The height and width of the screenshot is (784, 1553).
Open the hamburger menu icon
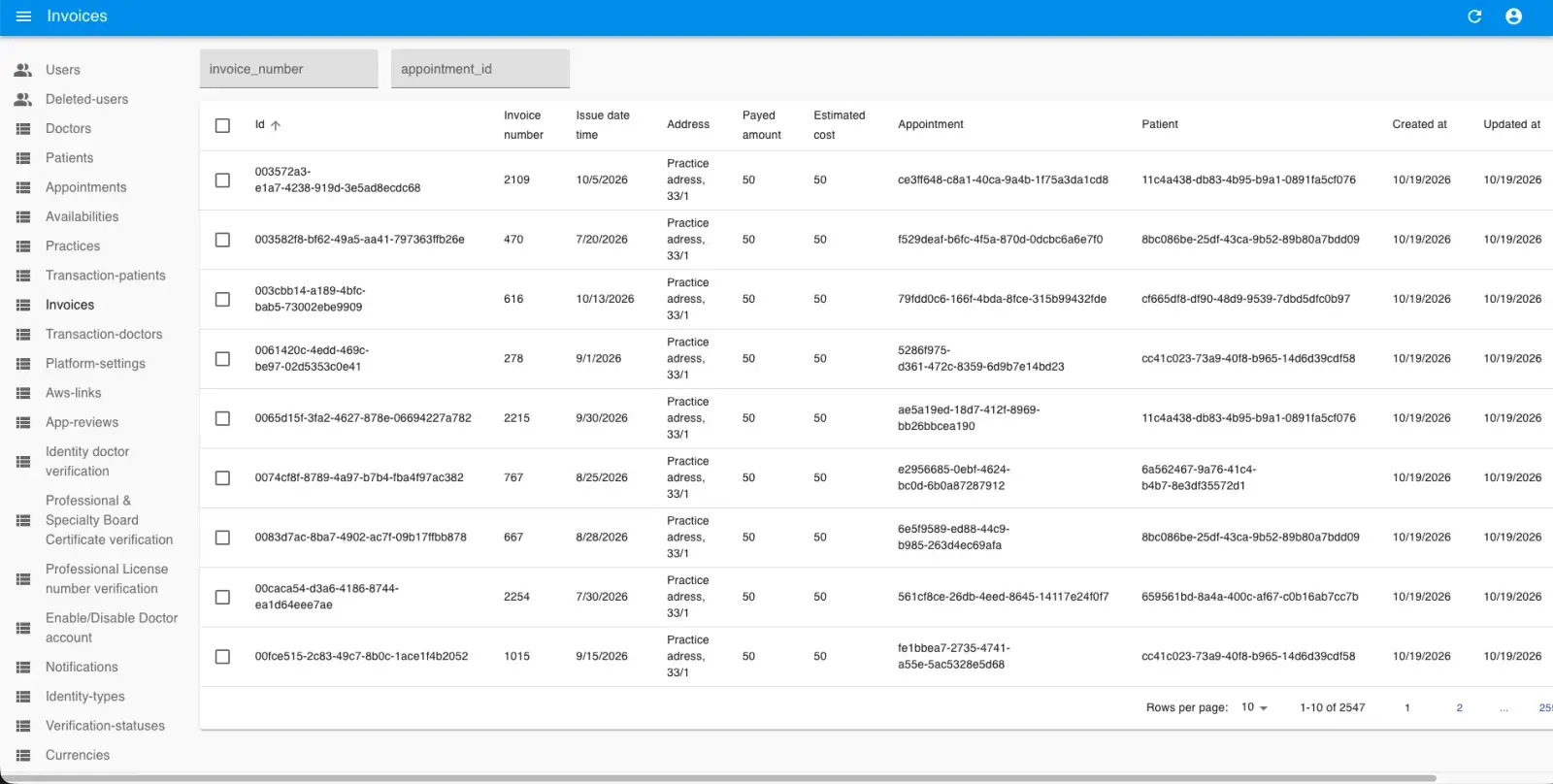[x=24, y=16]
